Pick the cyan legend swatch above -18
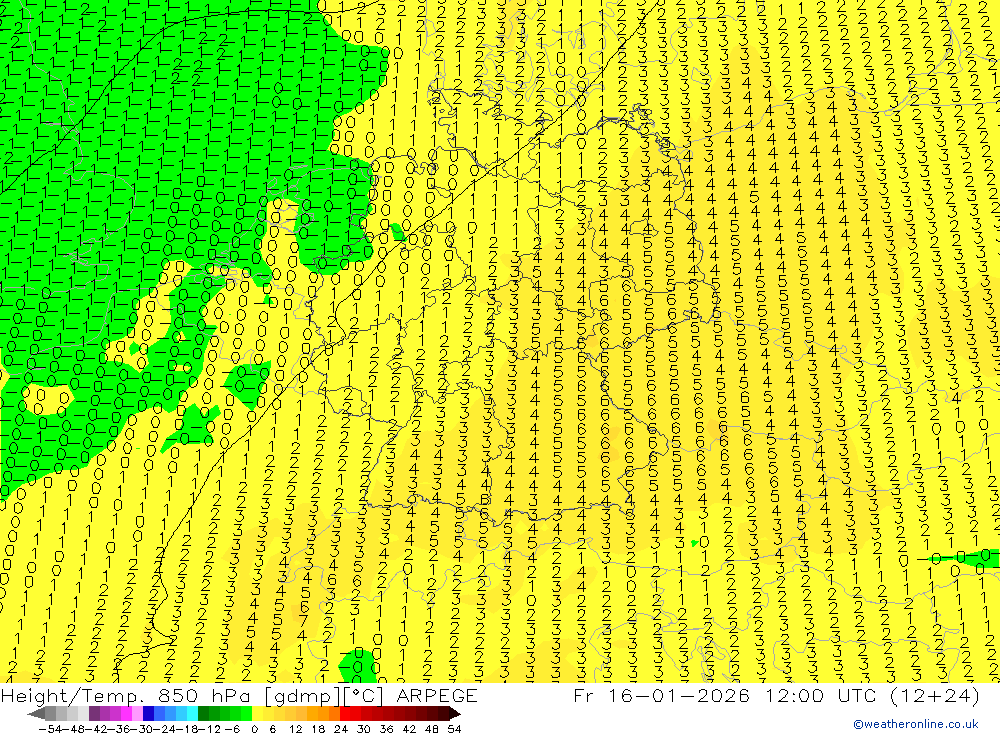Screen dimensions: 1000x733 (192, 714)
